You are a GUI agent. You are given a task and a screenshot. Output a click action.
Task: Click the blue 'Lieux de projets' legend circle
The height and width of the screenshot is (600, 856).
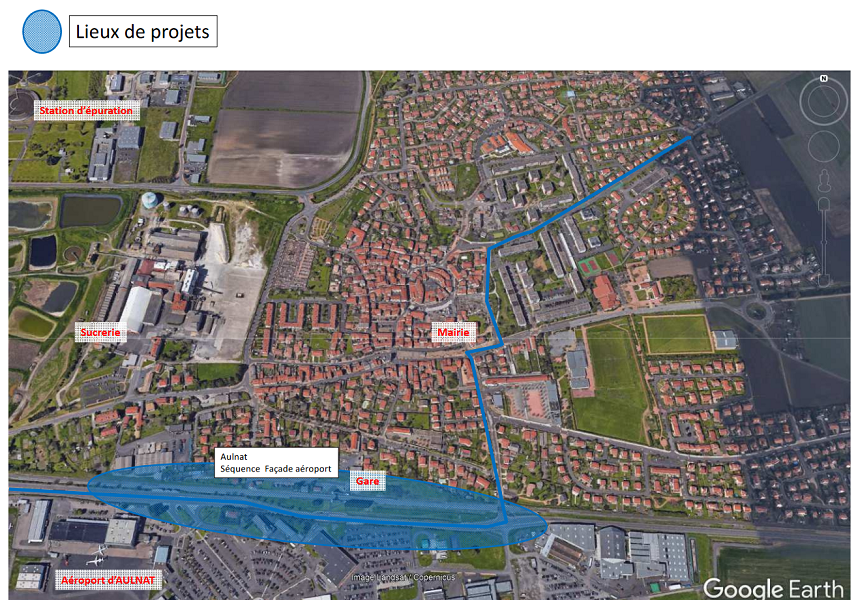pyautogui.click(x=42, y=32)
